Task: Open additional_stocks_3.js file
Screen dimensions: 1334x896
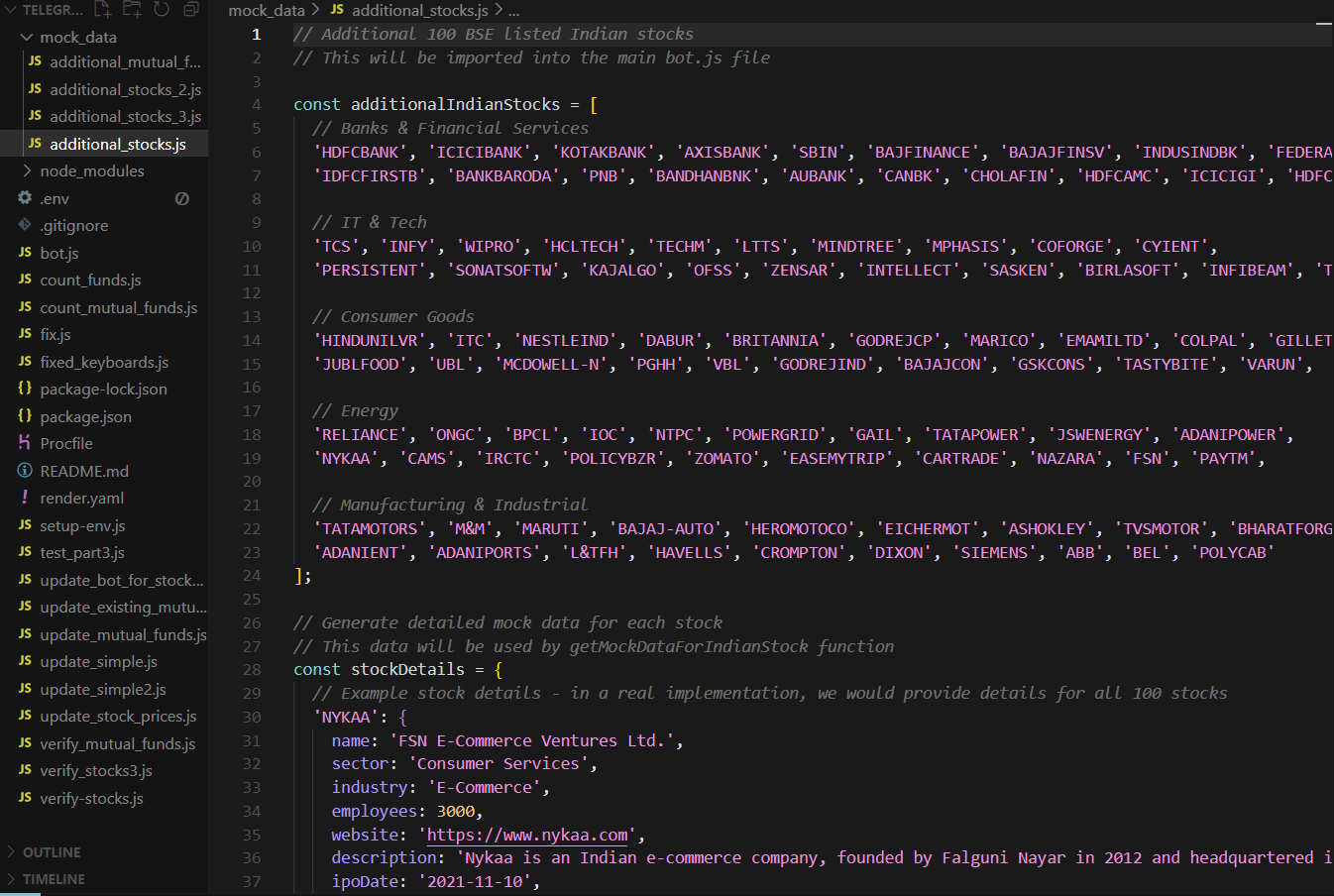Action: [x=125, y=116]
